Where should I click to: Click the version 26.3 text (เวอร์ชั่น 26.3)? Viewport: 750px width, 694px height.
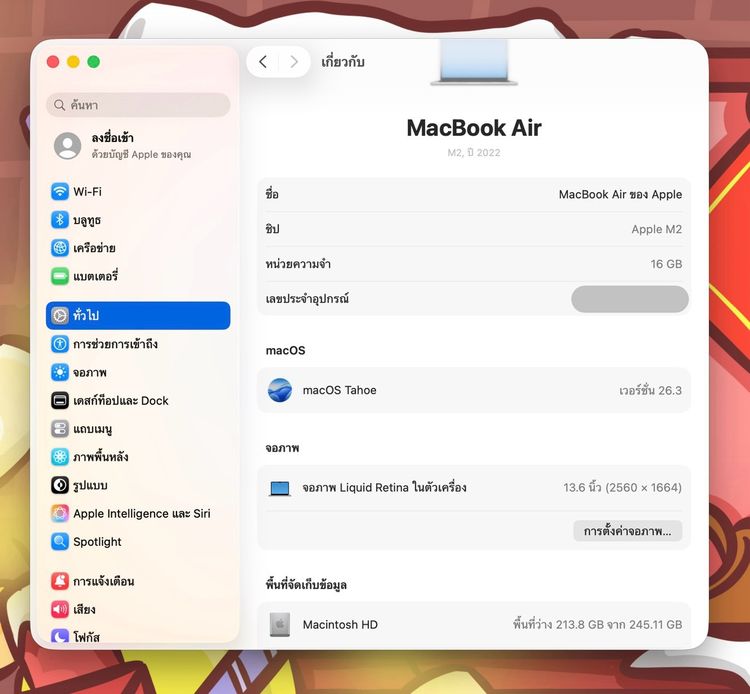click(x=650, y=390)
